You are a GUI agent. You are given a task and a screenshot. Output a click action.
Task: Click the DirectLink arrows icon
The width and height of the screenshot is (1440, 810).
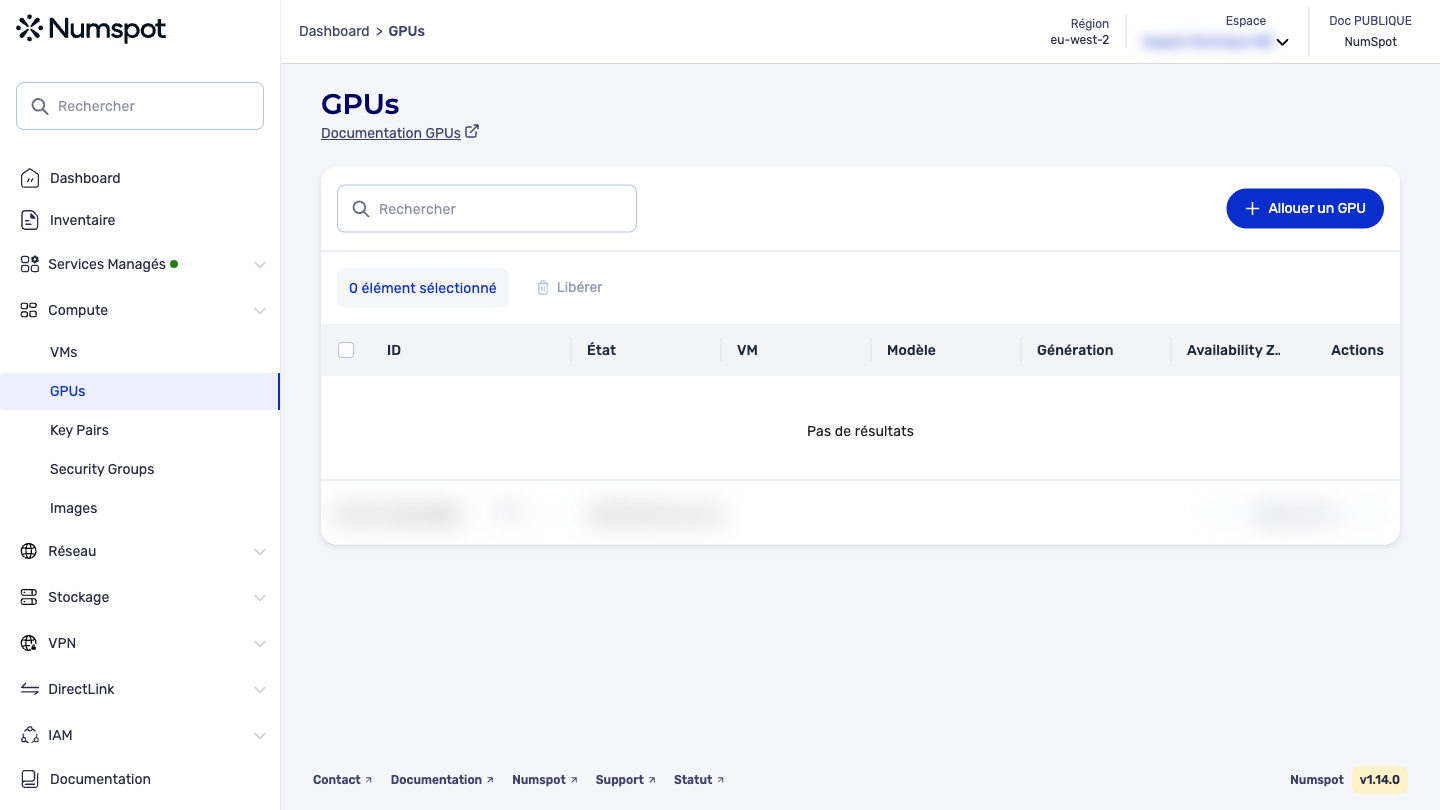pos(30,689)
